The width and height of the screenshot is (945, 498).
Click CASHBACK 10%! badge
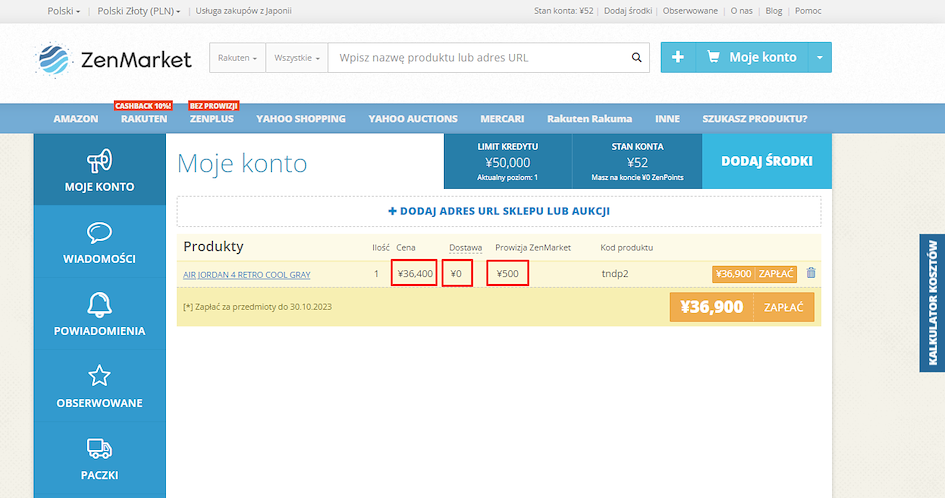click(143, 106)
